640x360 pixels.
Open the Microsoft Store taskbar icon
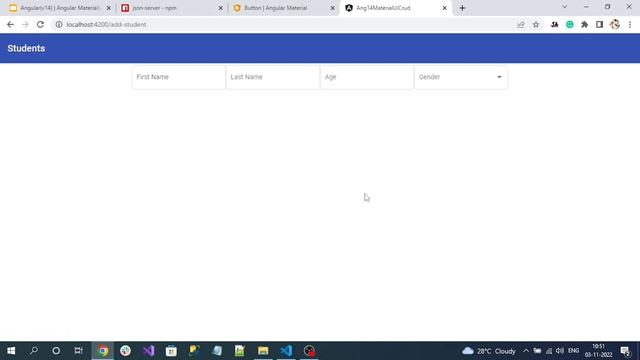(x=171, y=351)
